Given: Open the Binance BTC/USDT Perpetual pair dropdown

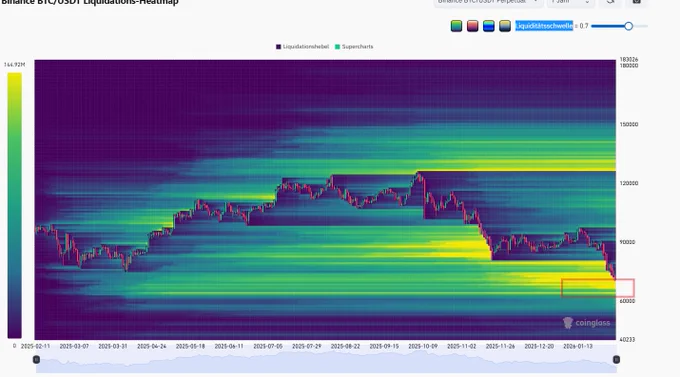Looking at the screenshot, I should (488, 2).
